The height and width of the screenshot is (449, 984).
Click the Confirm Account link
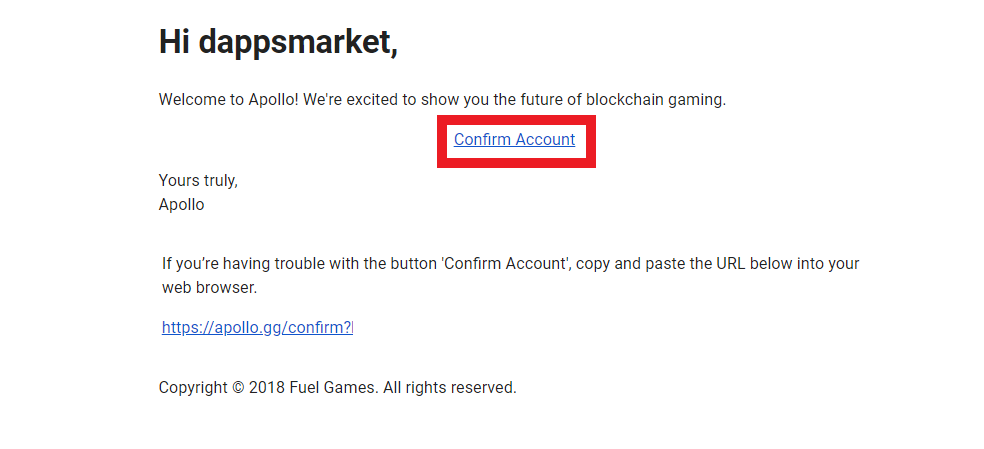(514, 139)
